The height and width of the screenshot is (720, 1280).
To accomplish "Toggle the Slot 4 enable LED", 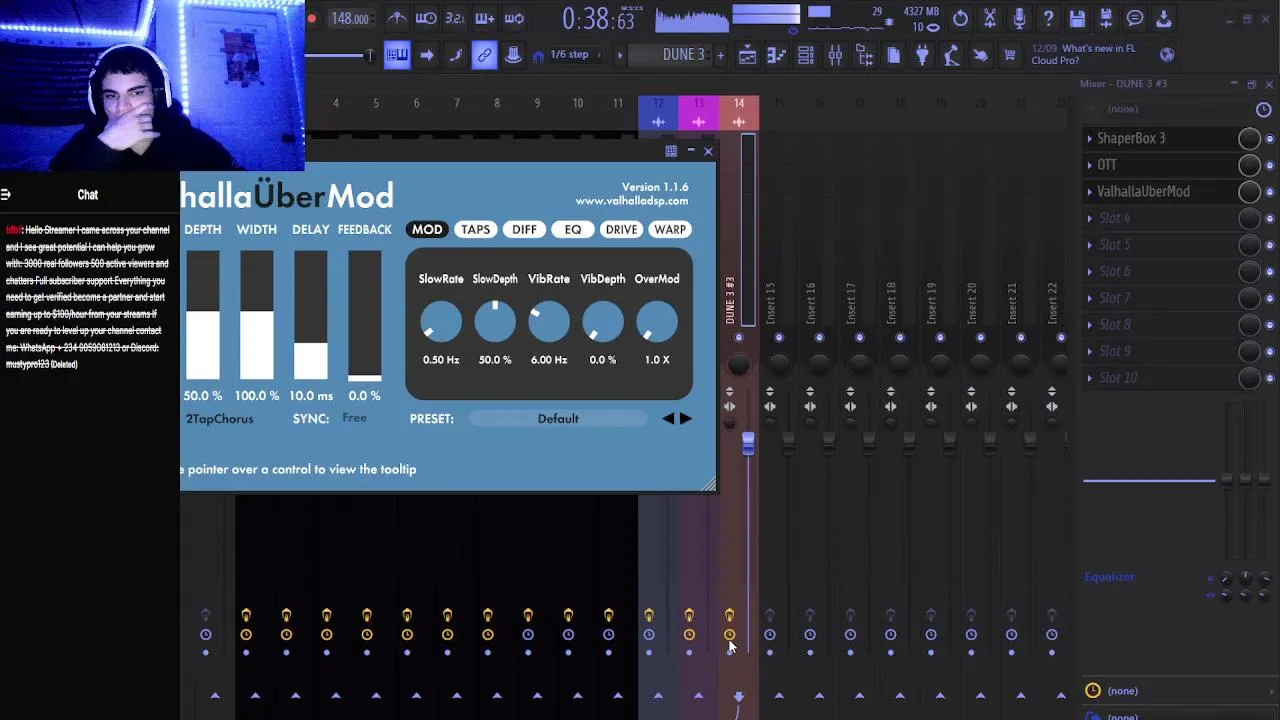I will 1270,218.
